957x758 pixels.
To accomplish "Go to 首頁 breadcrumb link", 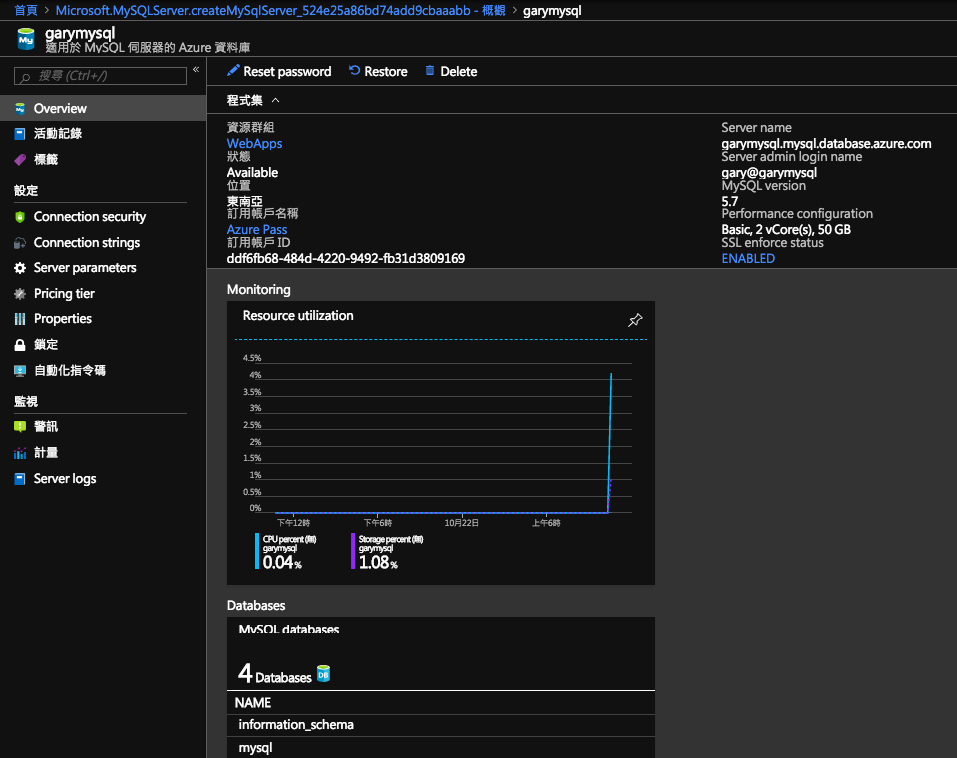I will [26, 10].
